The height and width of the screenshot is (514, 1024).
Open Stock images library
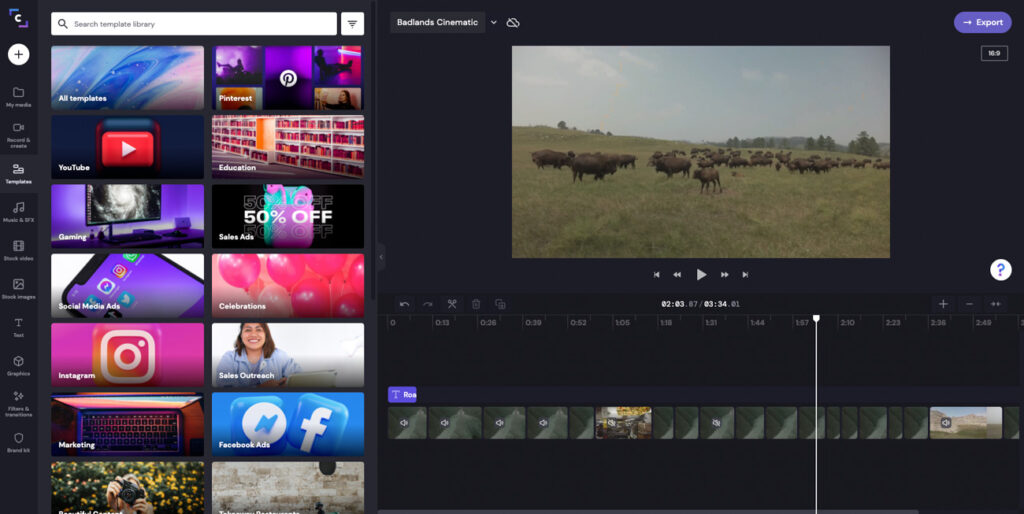click(18, 289)
